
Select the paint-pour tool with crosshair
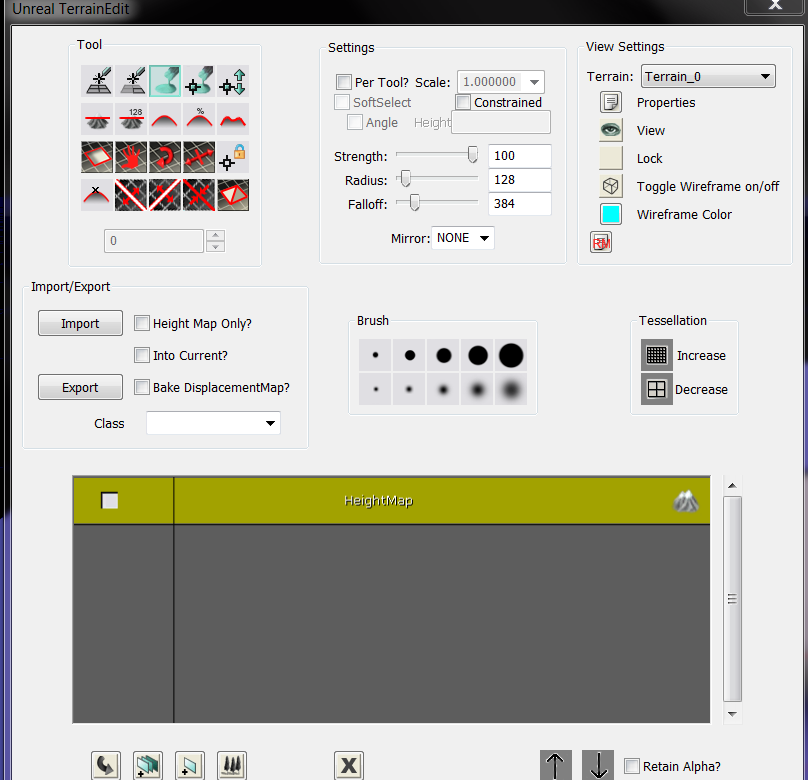pos(199,81)
